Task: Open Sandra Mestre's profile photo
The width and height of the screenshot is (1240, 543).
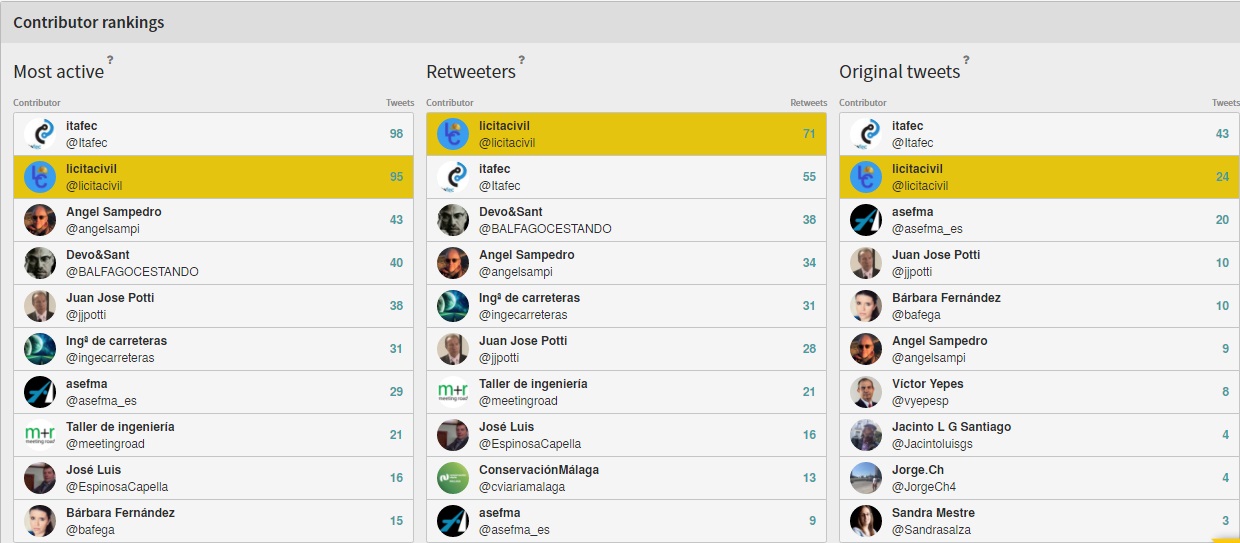Action: click(x=866, y=521)
